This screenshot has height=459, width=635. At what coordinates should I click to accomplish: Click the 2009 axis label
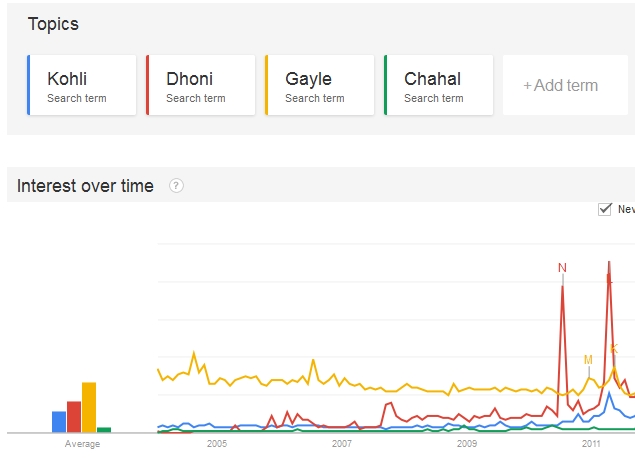467,444
